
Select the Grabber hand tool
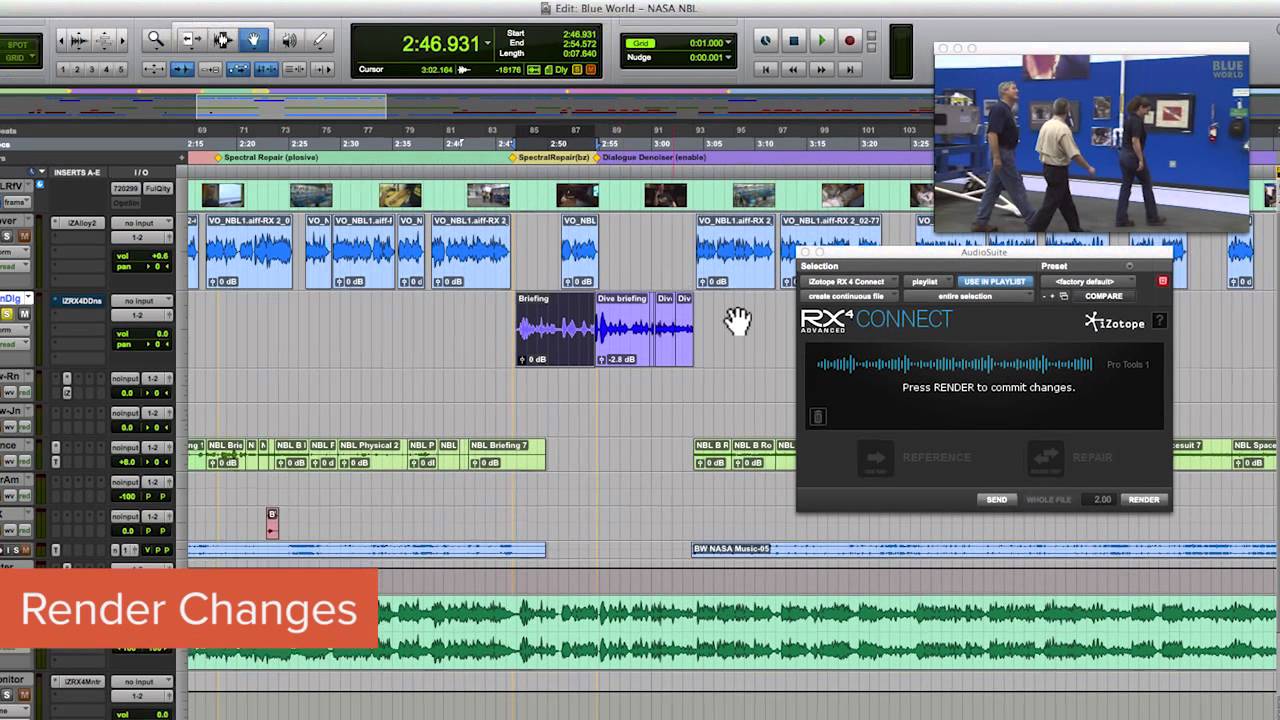[254, 40]
